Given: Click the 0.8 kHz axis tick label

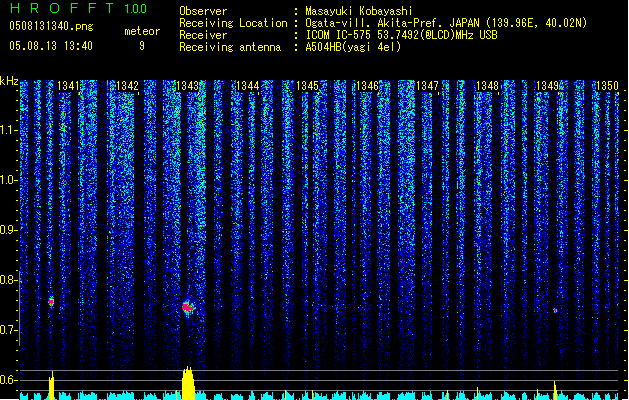Looking at the screenshot, I should tap(8, 280).
